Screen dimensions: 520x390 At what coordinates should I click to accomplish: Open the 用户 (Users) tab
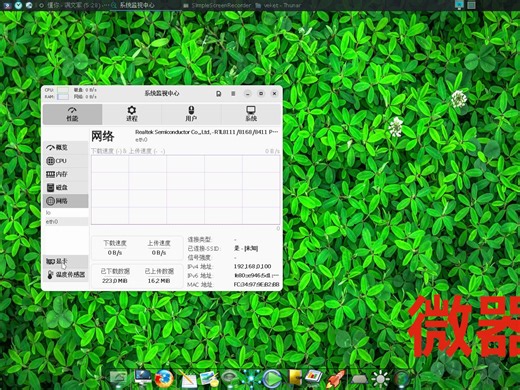click(x=191, y=114)
